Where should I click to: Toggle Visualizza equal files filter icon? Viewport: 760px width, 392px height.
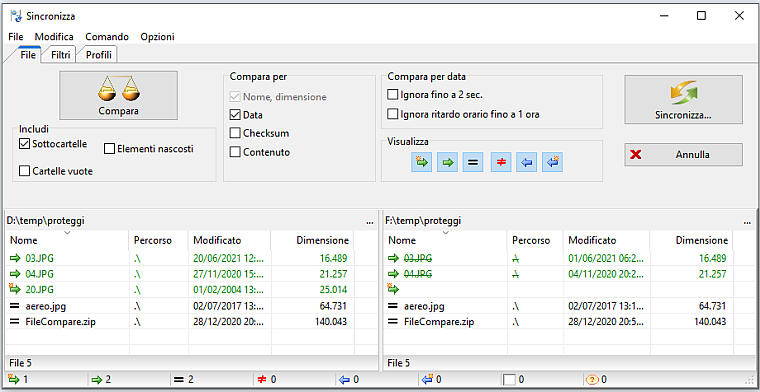[473, 162]
